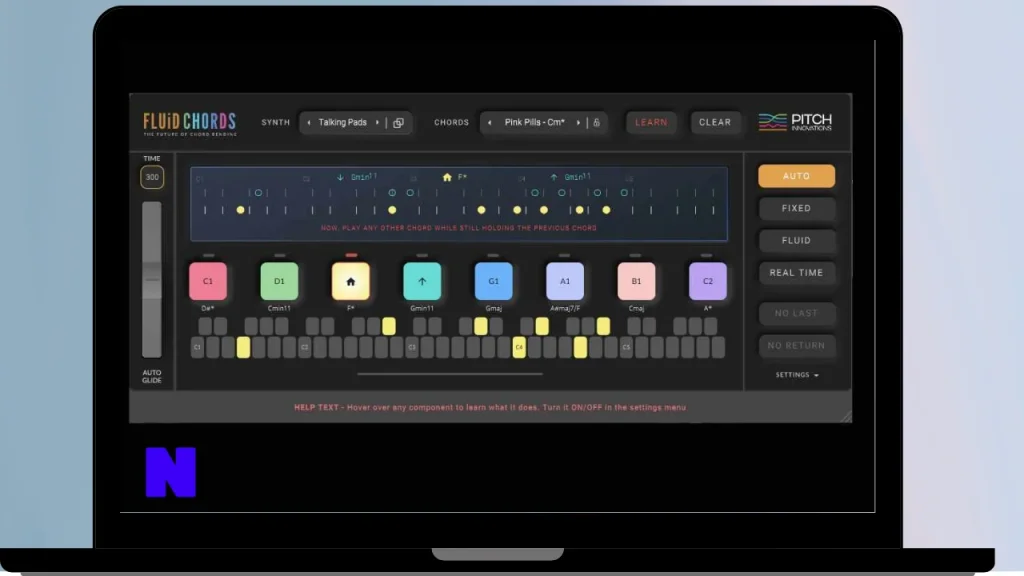This screenshot has height=576, width=1024.
Task: Go to next chord set arrow
Action: click(x=578, y=122)
